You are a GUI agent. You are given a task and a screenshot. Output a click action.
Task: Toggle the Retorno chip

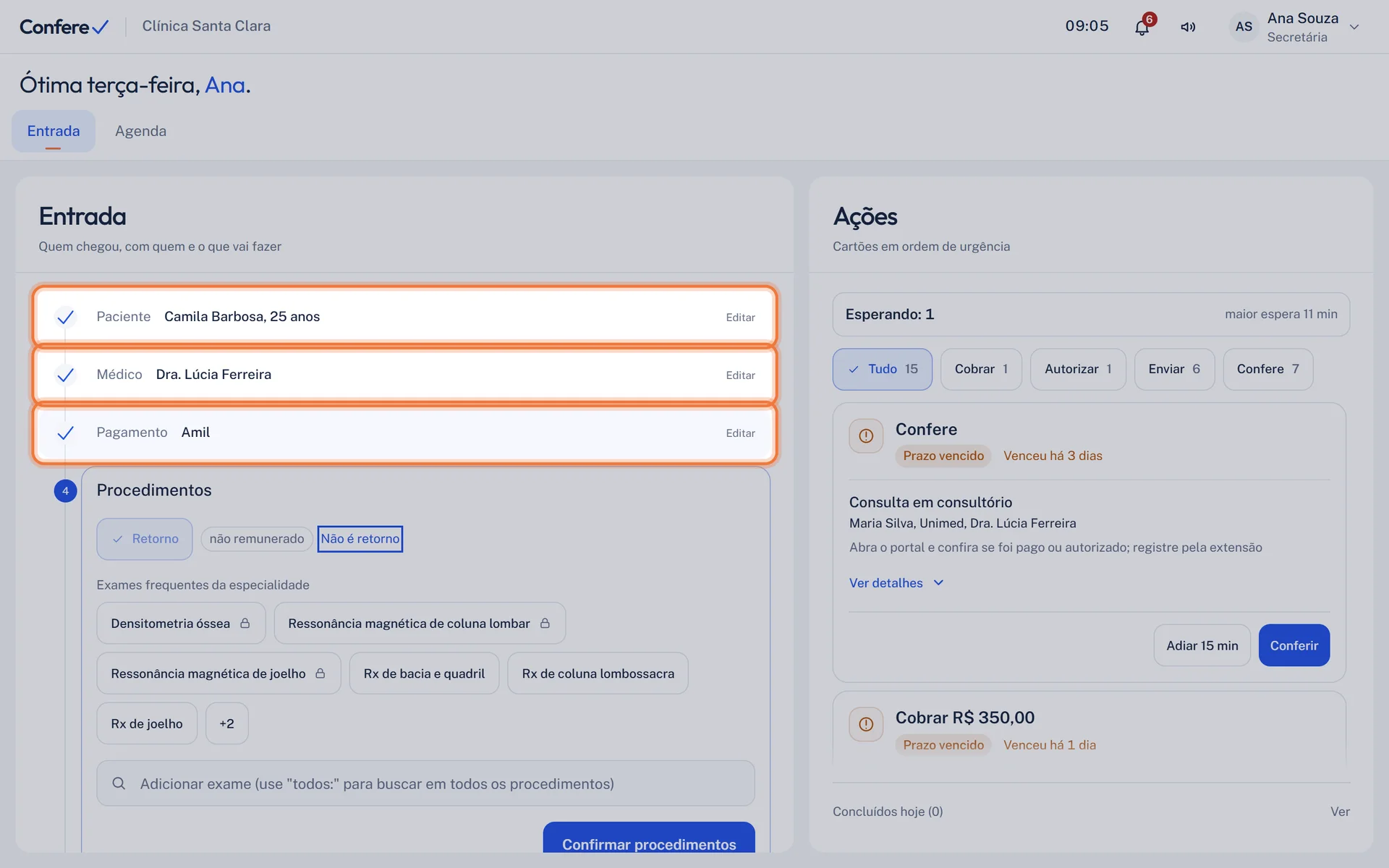point(145,539)
